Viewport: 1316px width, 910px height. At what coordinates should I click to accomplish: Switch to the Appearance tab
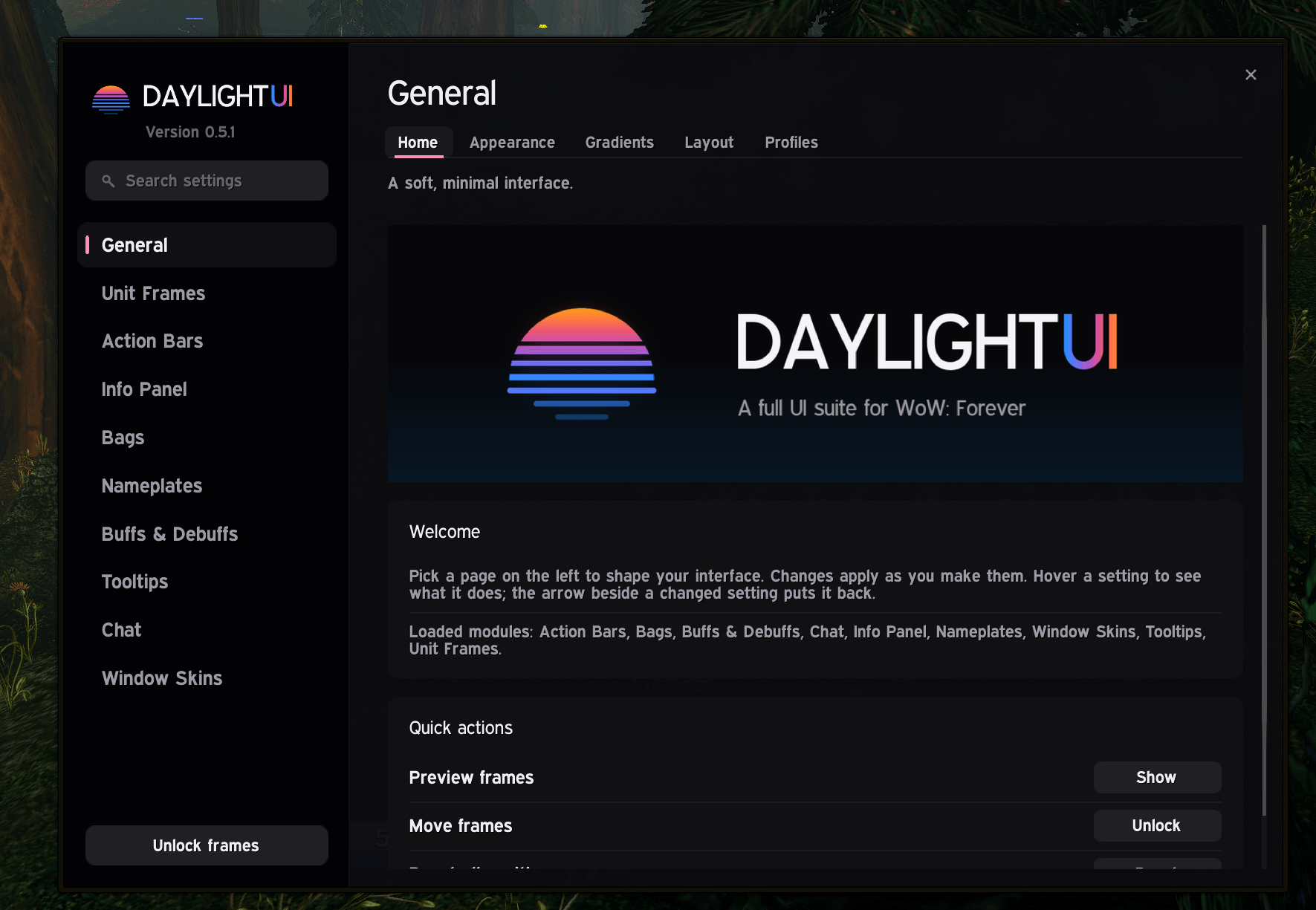pos(512,143)
